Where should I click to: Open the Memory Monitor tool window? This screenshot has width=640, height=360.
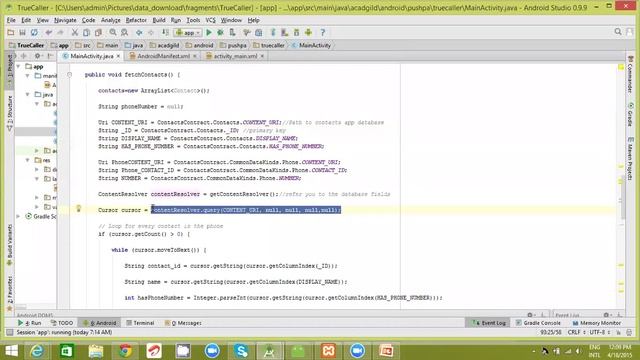tap(596, 323)
